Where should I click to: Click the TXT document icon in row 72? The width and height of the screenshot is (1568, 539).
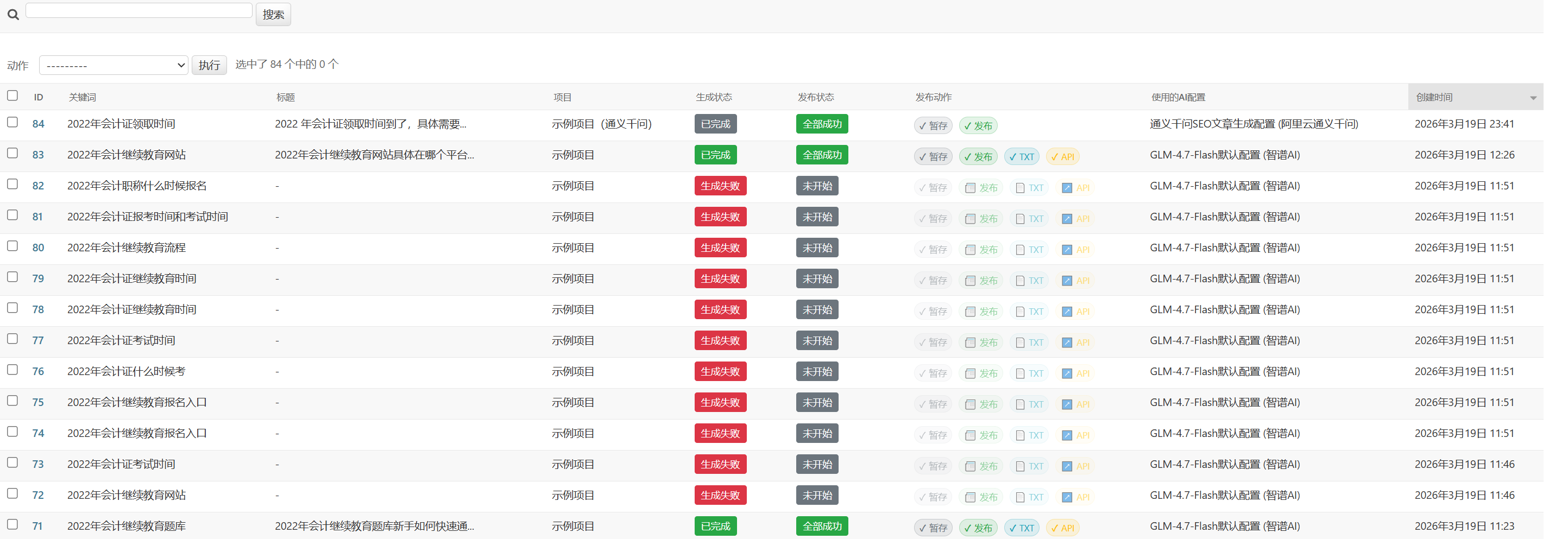[x=1020, y=498]
